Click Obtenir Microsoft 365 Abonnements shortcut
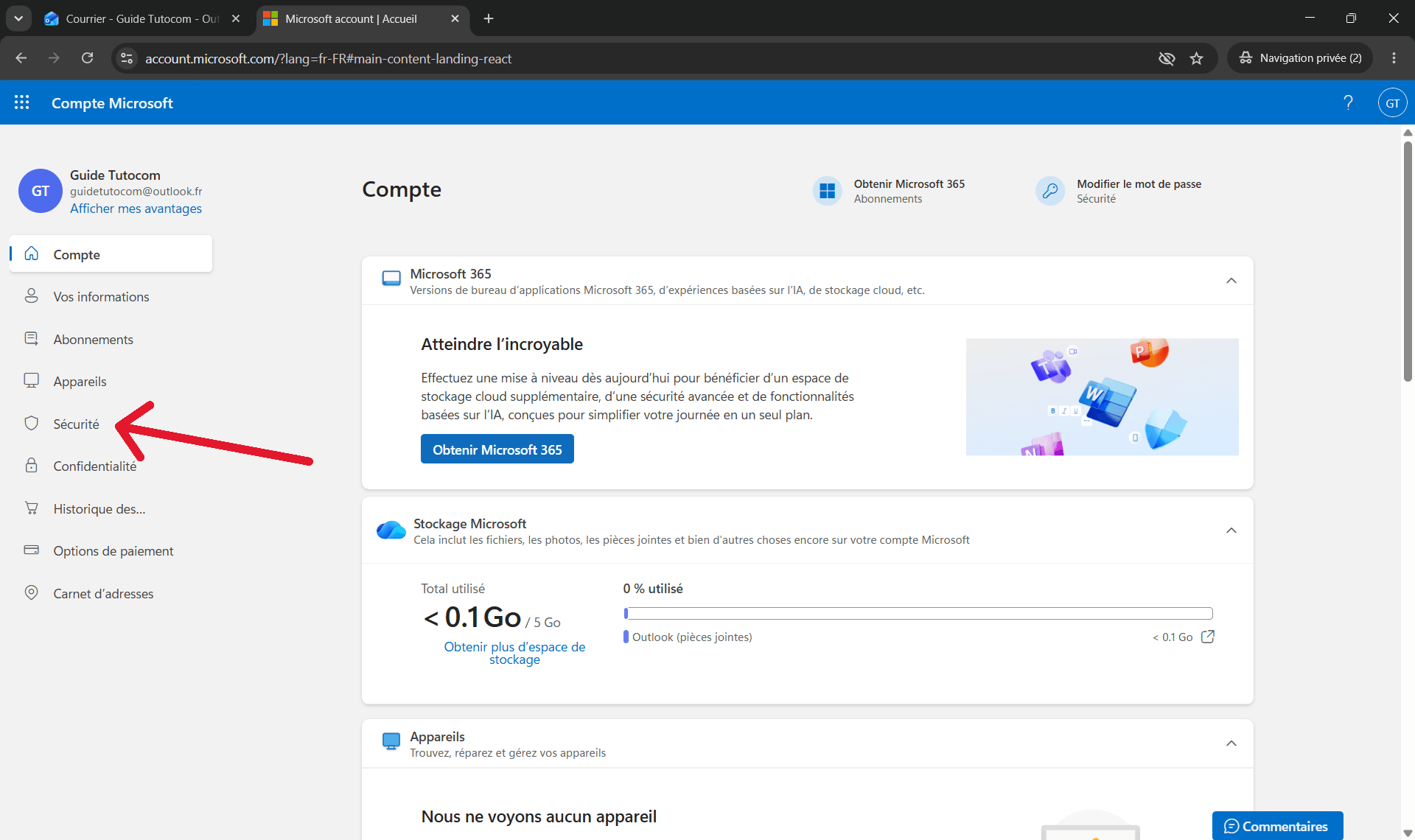The image size is (1415, 840). [890, 191]
